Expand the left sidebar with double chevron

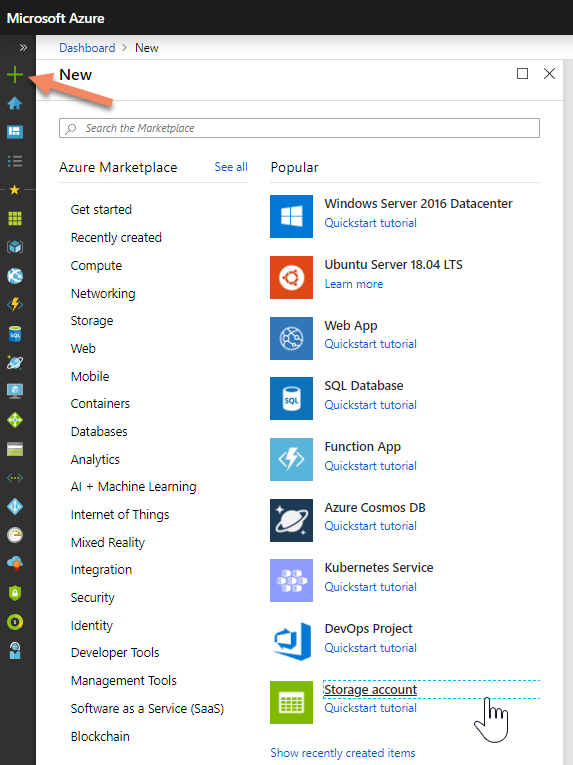pos(23,47)
